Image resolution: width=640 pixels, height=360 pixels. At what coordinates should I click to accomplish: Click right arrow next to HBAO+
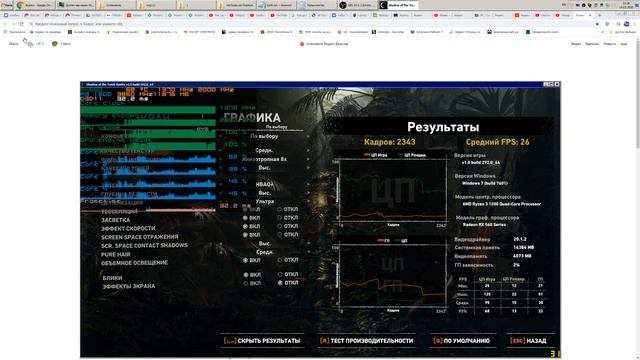tap(308, 184)
